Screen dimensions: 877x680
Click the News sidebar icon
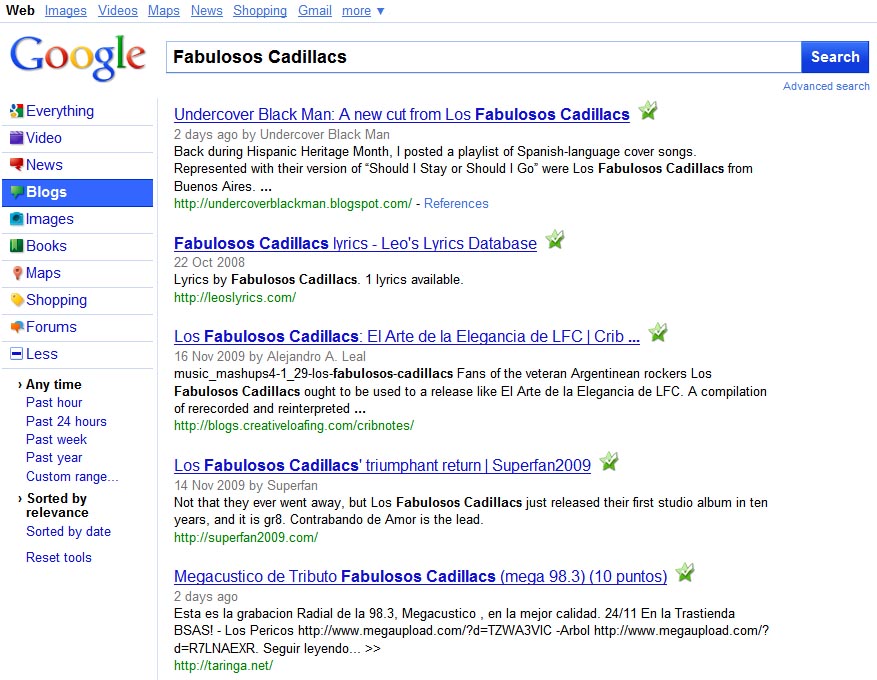click(16, 164)
